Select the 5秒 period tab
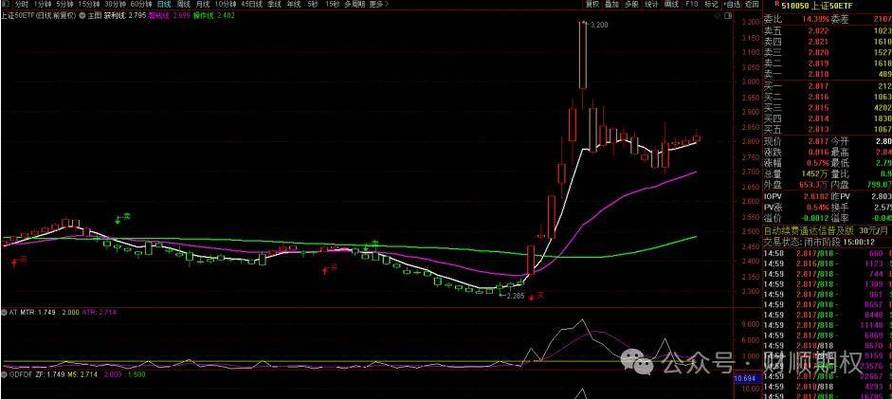This screenshot has width=892, height=399. pyautogui.click(x=313, y=4)
